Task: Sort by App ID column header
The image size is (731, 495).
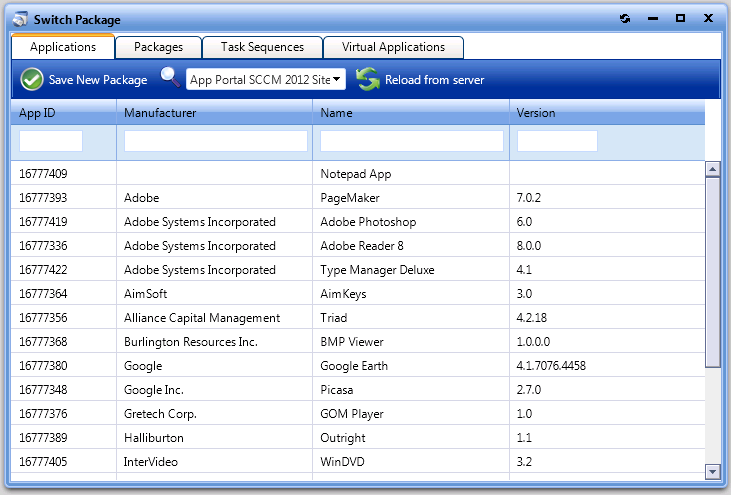Action: (x=63, y=113)
